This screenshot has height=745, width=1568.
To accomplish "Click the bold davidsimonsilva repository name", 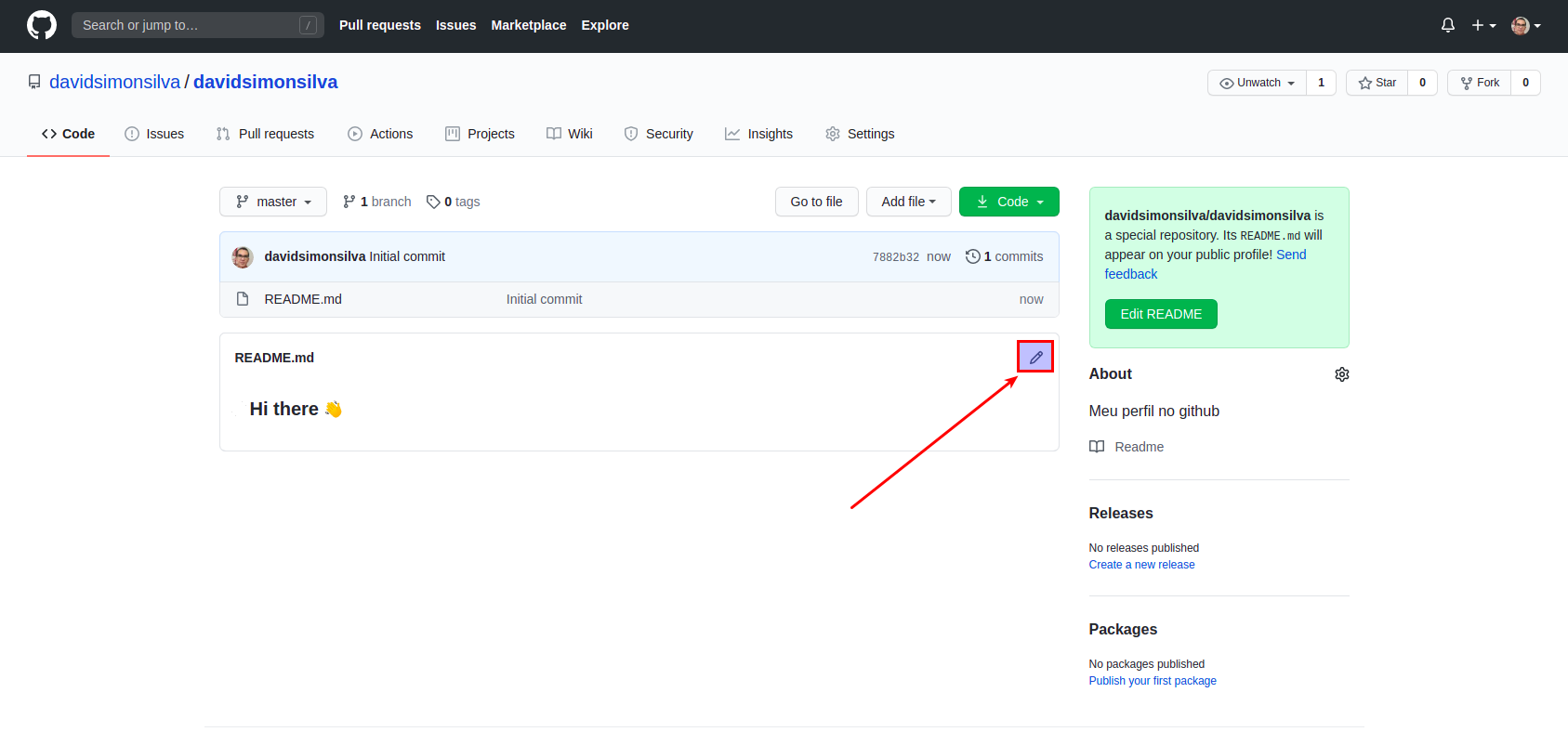I will tap(266, 82).
